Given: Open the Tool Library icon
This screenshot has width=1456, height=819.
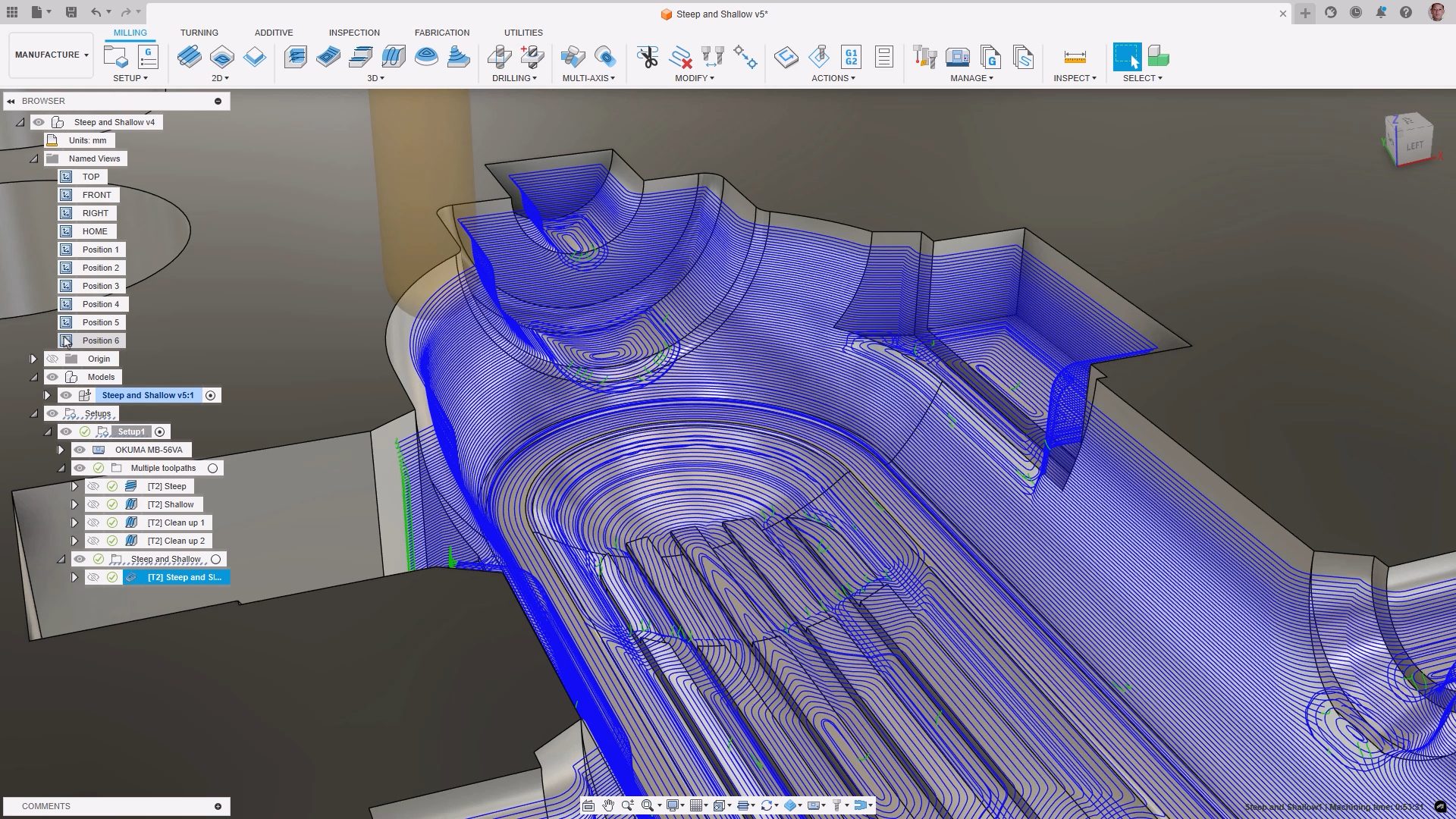Looking at the screenshot, I should pyautogui.click(x=924, y=57).
